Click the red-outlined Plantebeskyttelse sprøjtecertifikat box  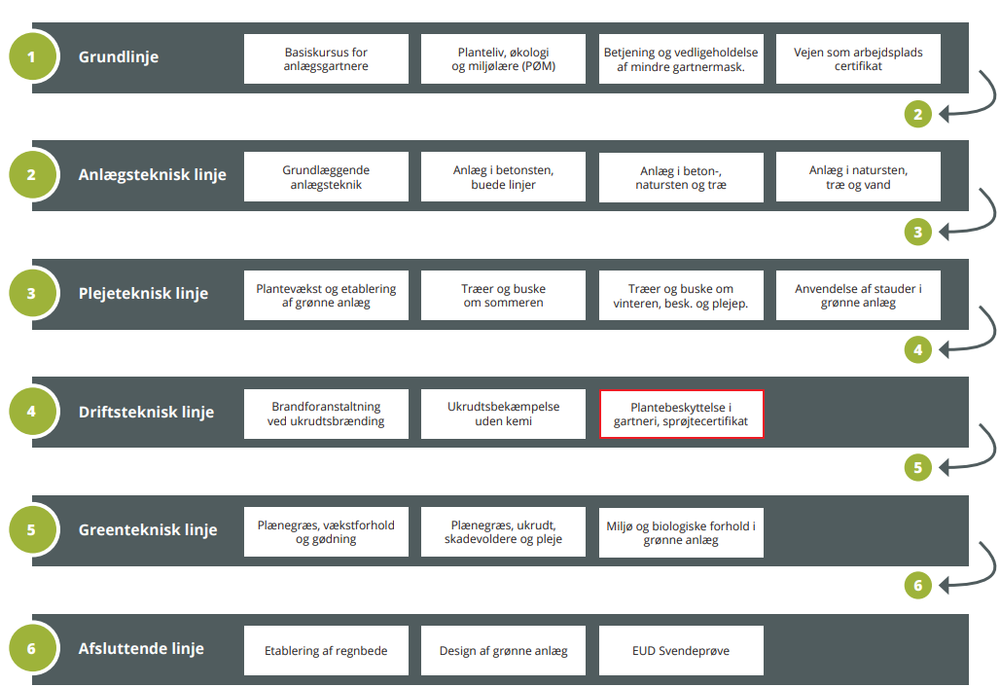coord(681,414)
